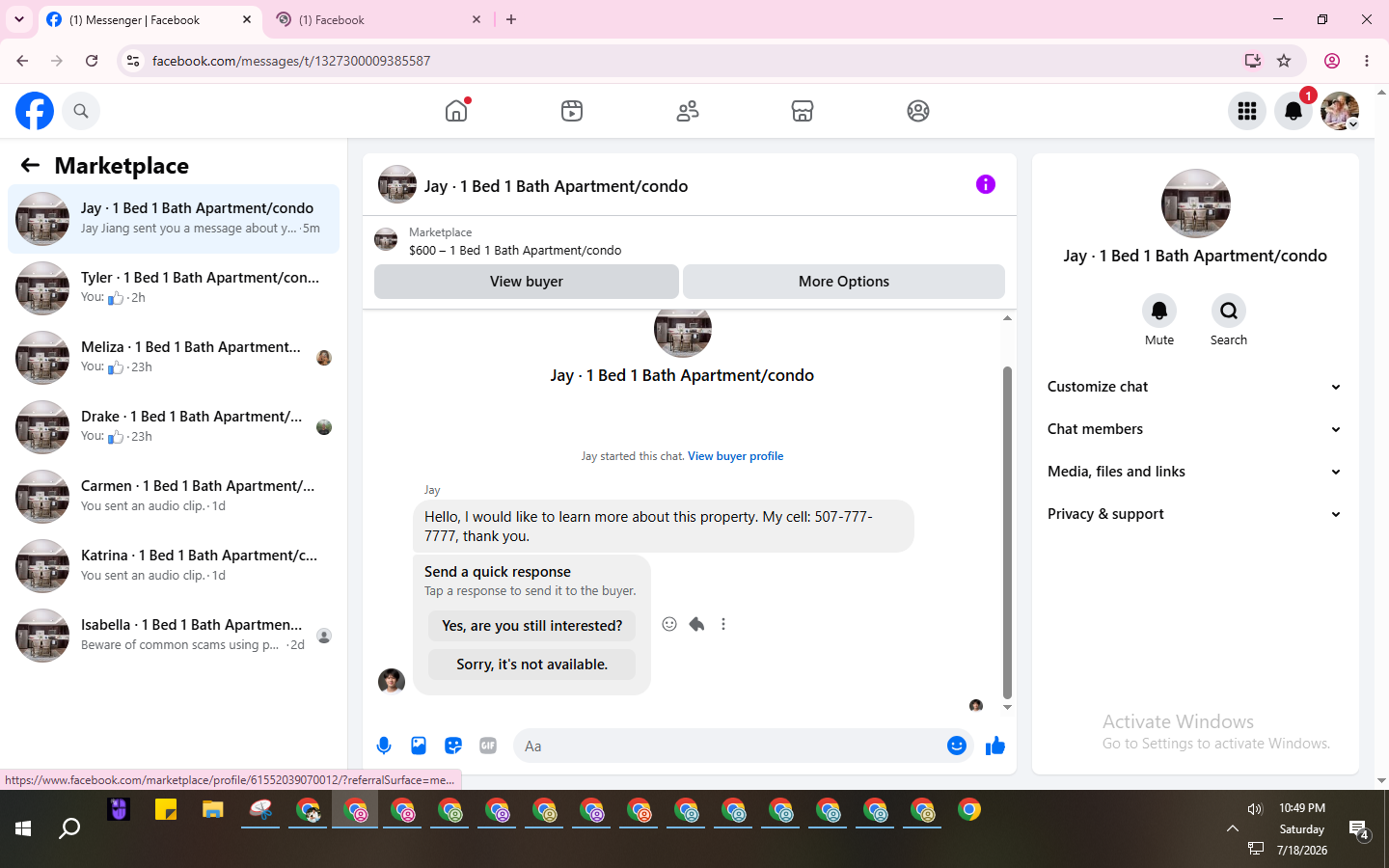1389x868 pixels.
Task: Open the Notifications bell icon
Action: tap(1294, 111)
